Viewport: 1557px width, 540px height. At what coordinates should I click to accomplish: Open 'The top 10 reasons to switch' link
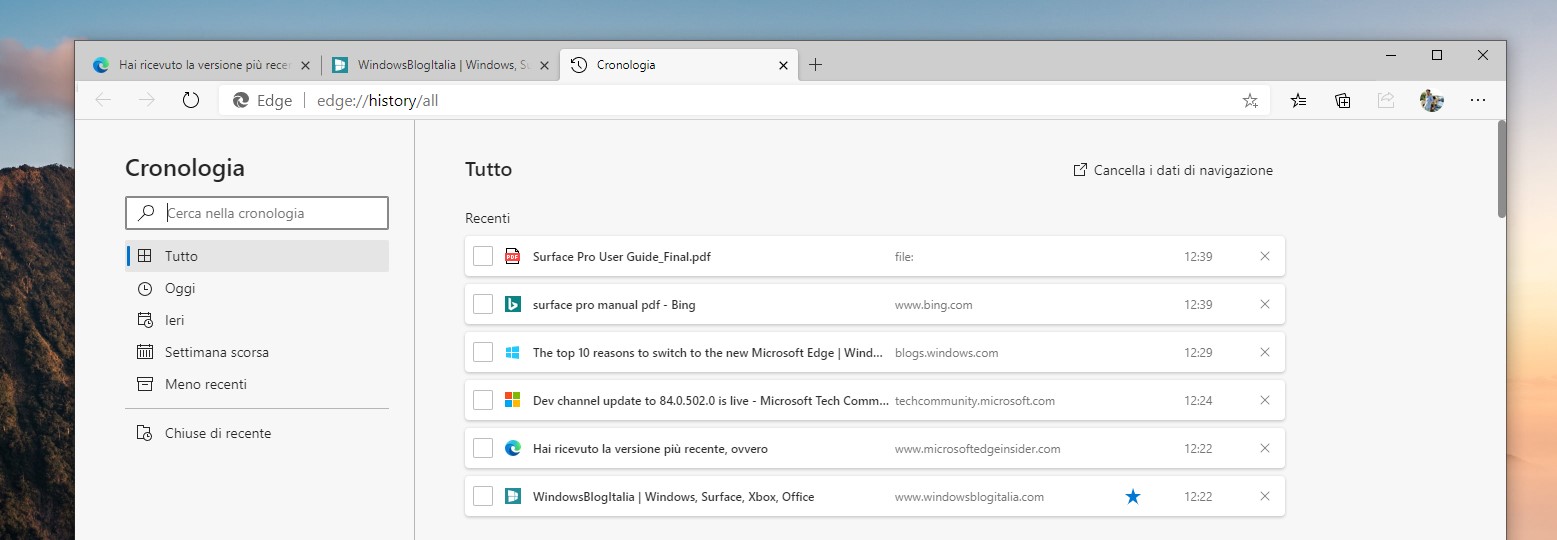pyautogui.click(x=708, y=352)
